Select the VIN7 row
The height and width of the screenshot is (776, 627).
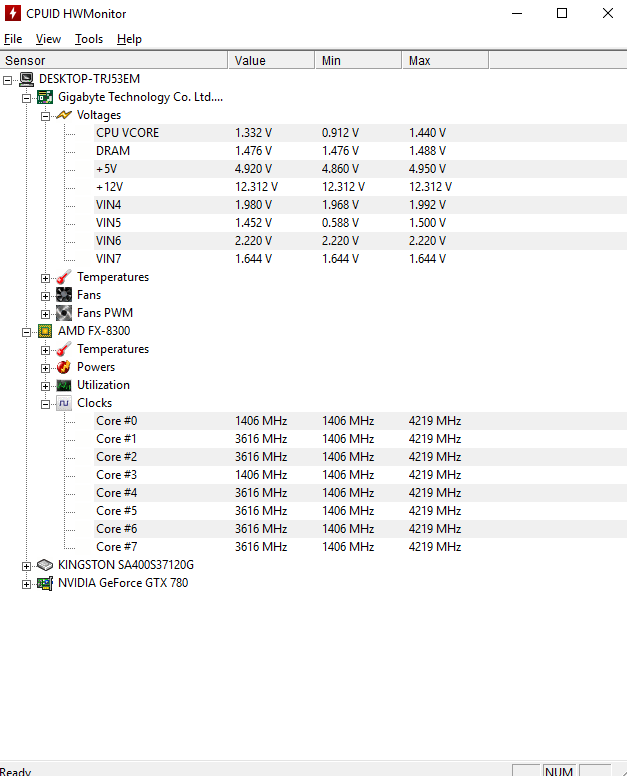(361, 258)
